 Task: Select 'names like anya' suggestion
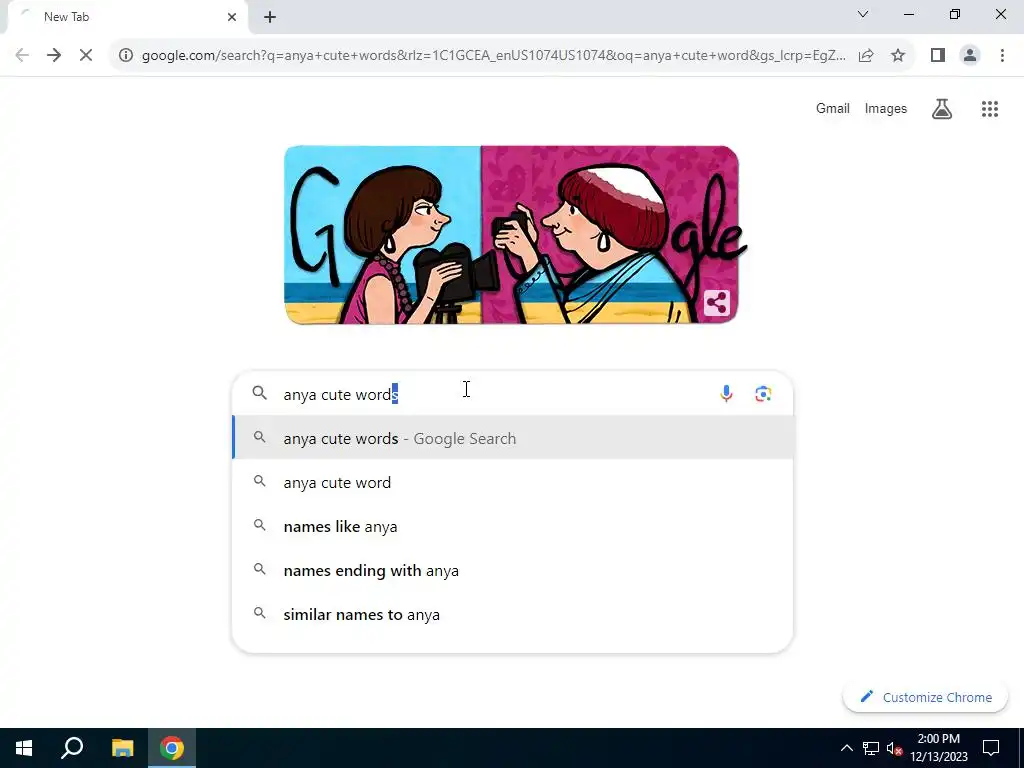click(x=513, y=526)
